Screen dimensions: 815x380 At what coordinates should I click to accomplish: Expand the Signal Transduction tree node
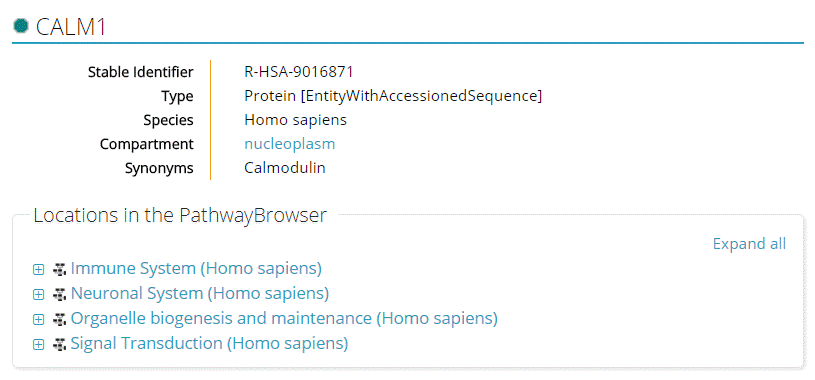click(x=38, y=344)
